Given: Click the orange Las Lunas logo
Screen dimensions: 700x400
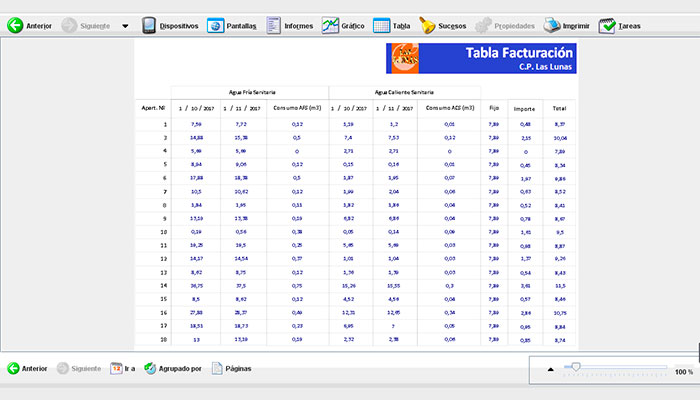Looking at the screenshot, I should [405, 58].
